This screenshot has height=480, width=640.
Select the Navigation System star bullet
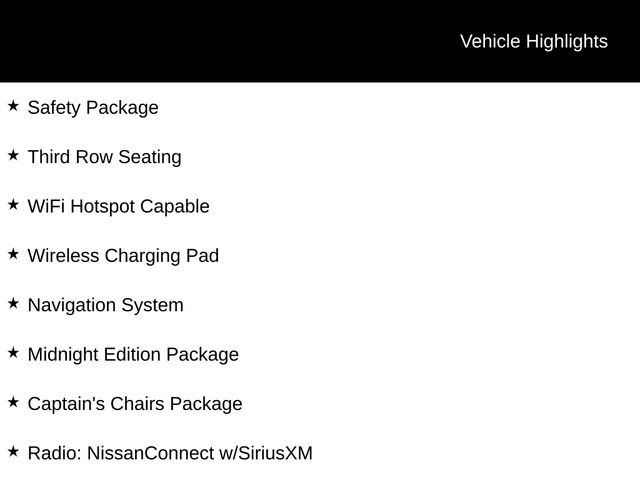coord(12,303)
